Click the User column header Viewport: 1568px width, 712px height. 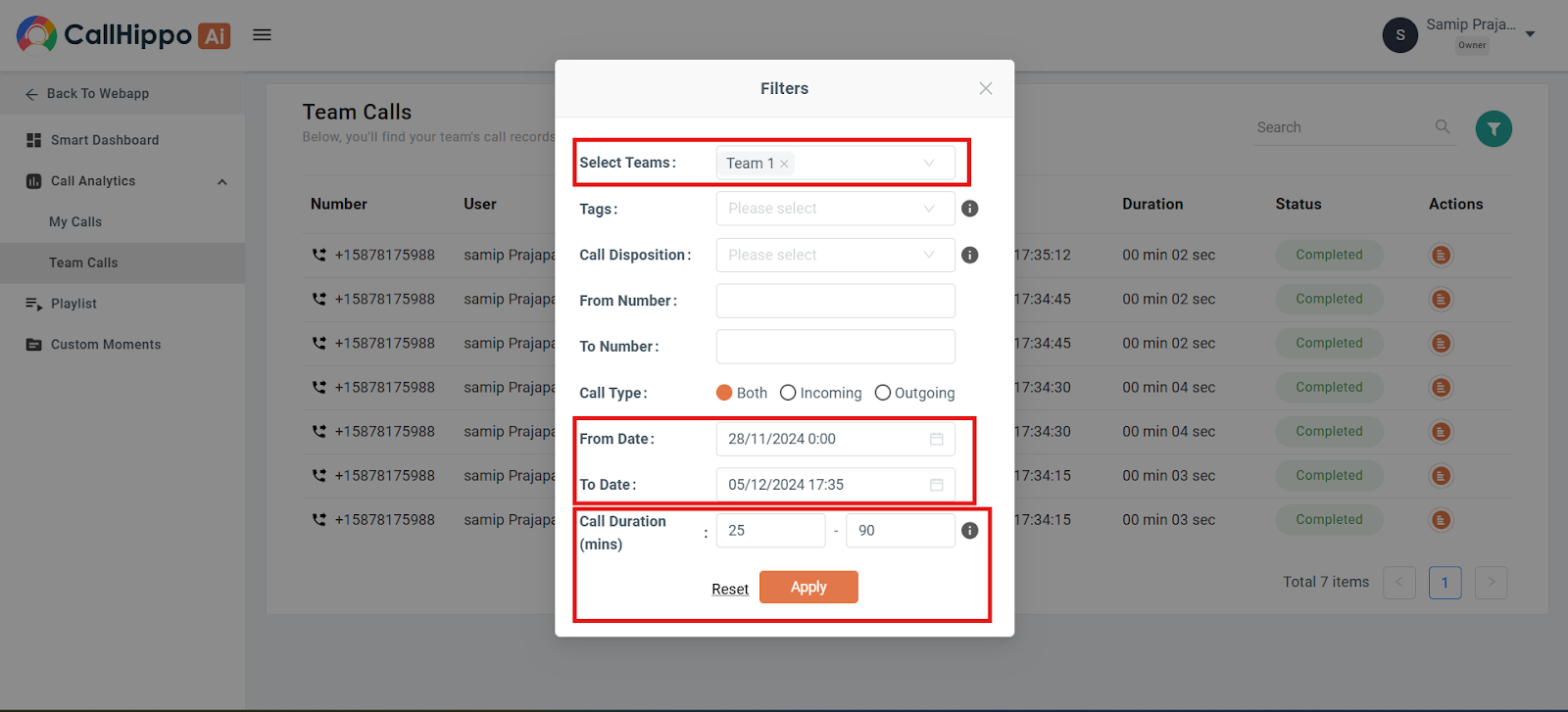480,205
